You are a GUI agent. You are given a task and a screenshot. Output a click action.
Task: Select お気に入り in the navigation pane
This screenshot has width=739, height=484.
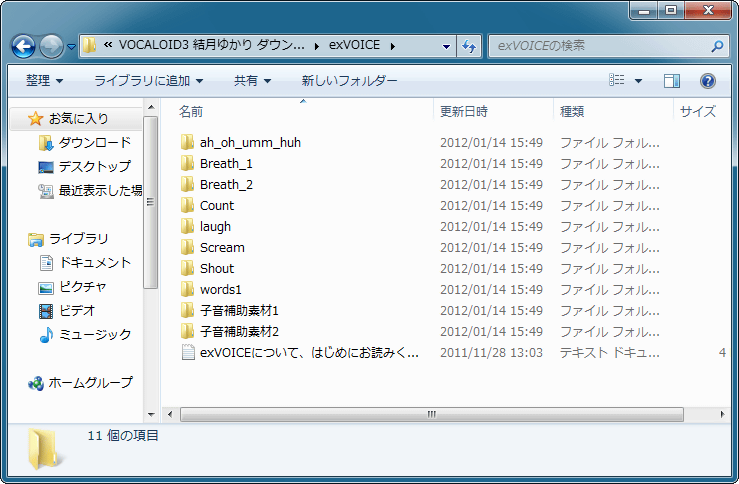tap(78, 118)
